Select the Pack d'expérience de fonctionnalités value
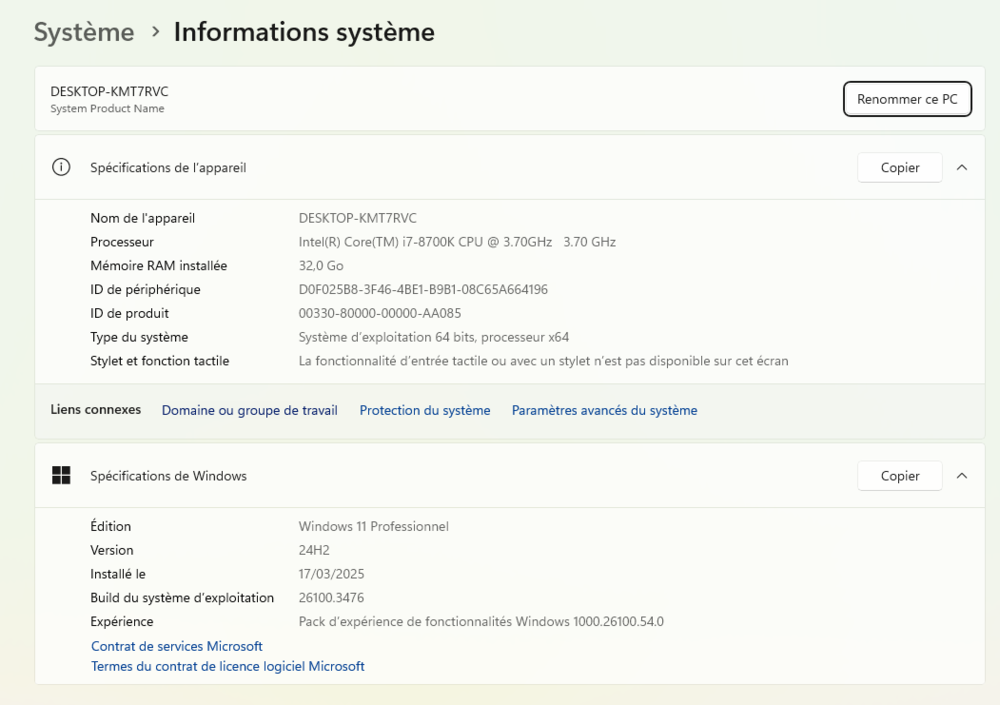This screenshot has height=705, width=1000. [x=481, y=621]
